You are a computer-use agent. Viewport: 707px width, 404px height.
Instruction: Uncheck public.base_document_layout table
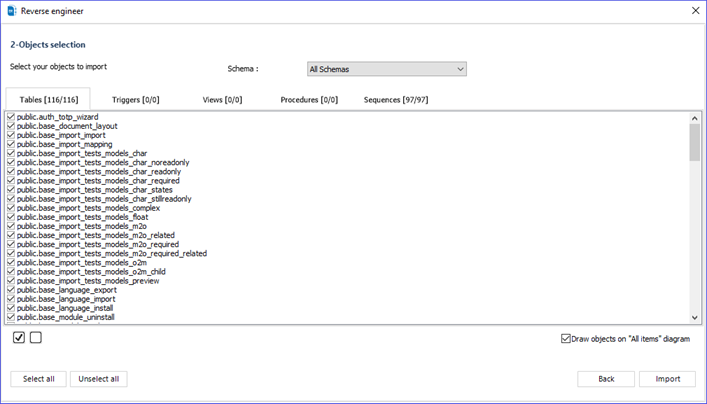[11, 126]
